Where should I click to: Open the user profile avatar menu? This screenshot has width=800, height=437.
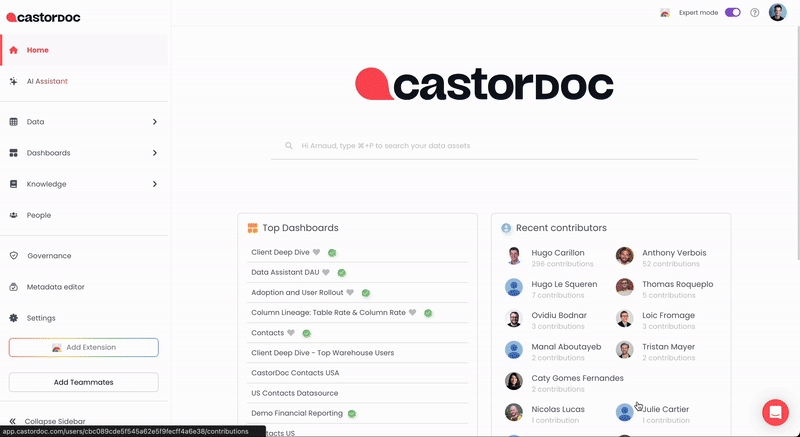pos(777,13)
